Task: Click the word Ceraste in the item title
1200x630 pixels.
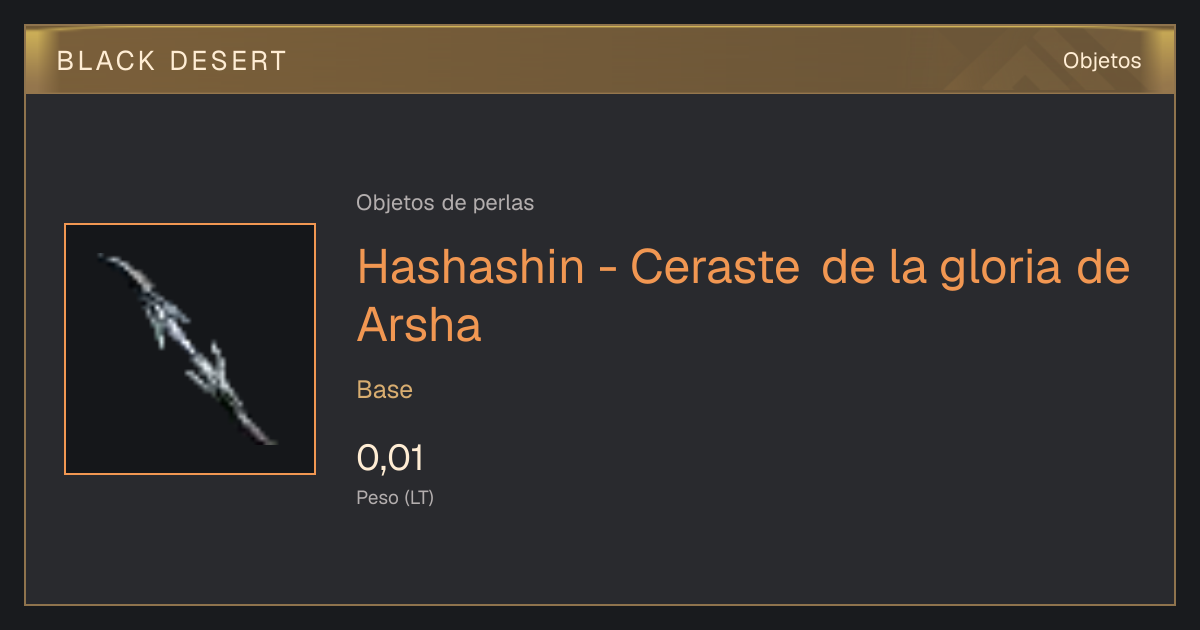Action: [715, 268]
